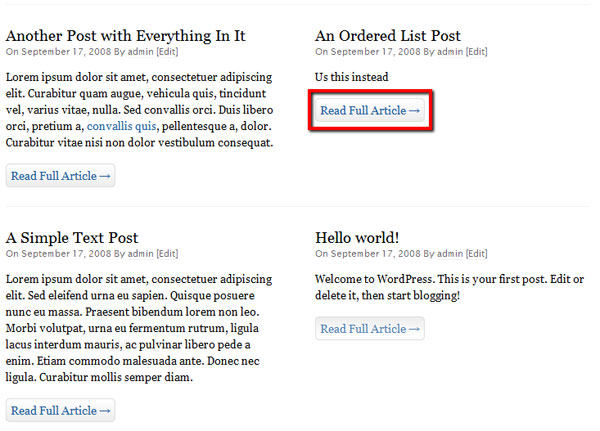Click [Edit] for A Simple Text Post

click(x=168, y=254)
